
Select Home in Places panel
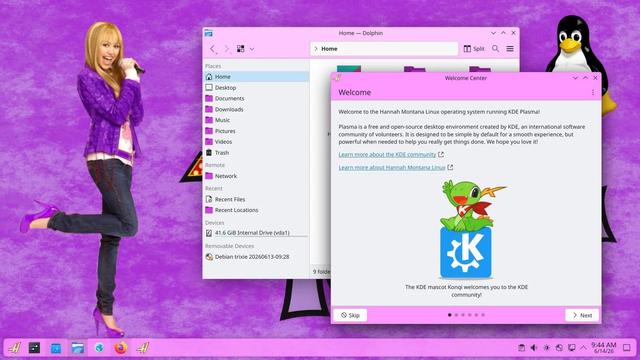[256, 76]
